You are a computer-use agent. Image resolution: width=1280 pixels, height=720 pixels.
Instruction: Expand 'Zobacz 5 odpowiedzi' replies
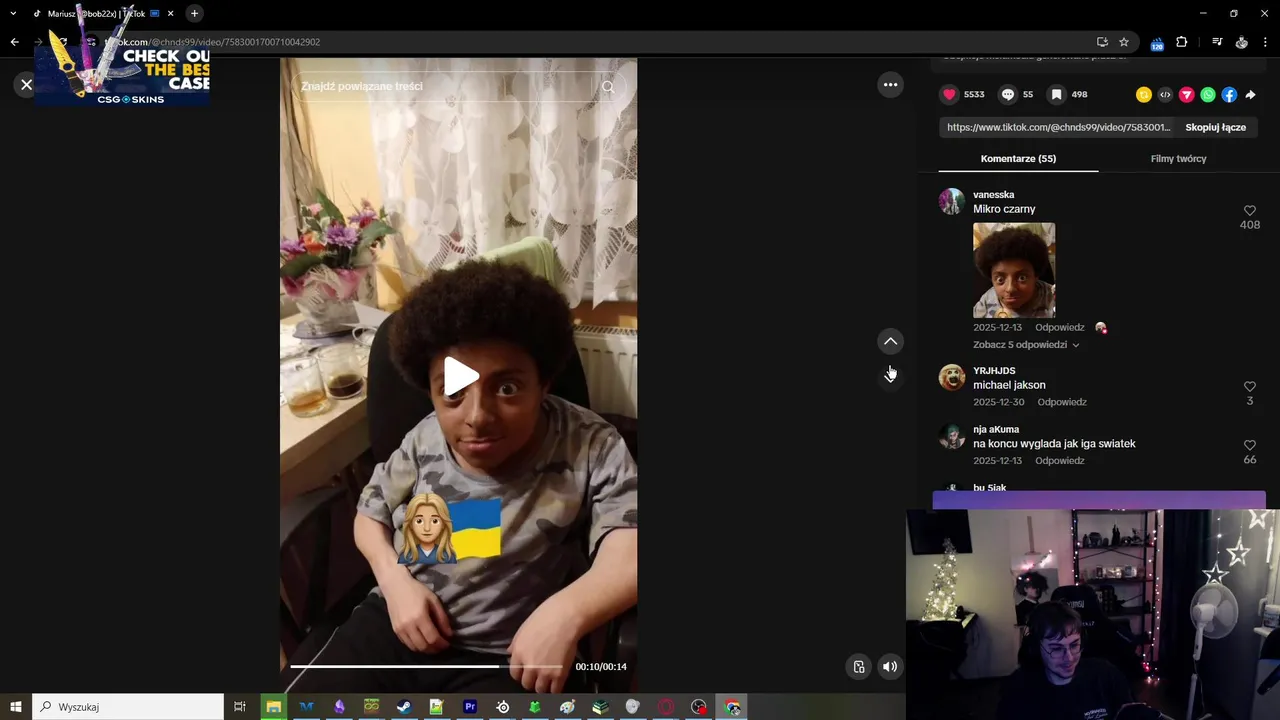coord(1026,345)
